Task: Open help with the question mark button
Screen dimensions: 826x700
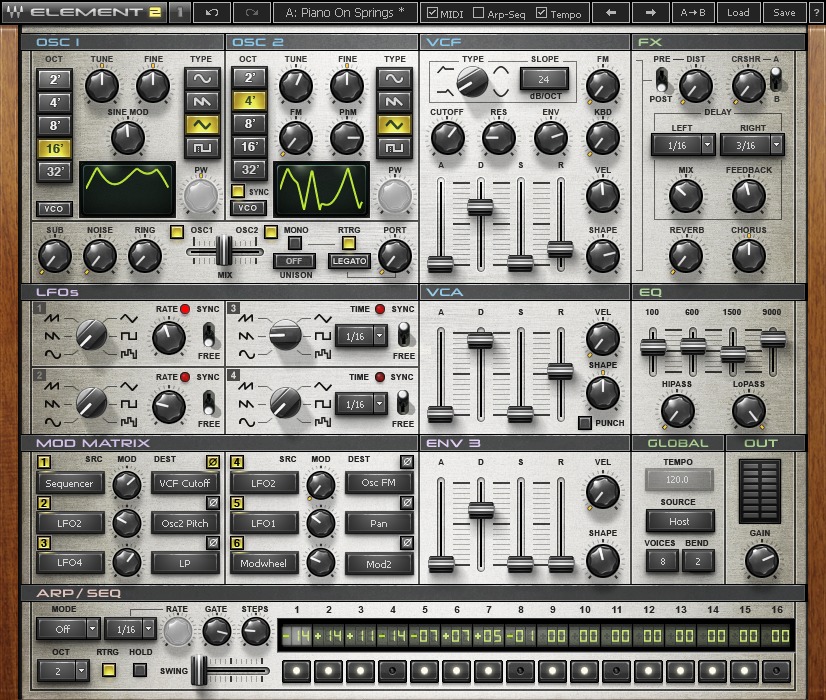Action: (x=816, y=13)
